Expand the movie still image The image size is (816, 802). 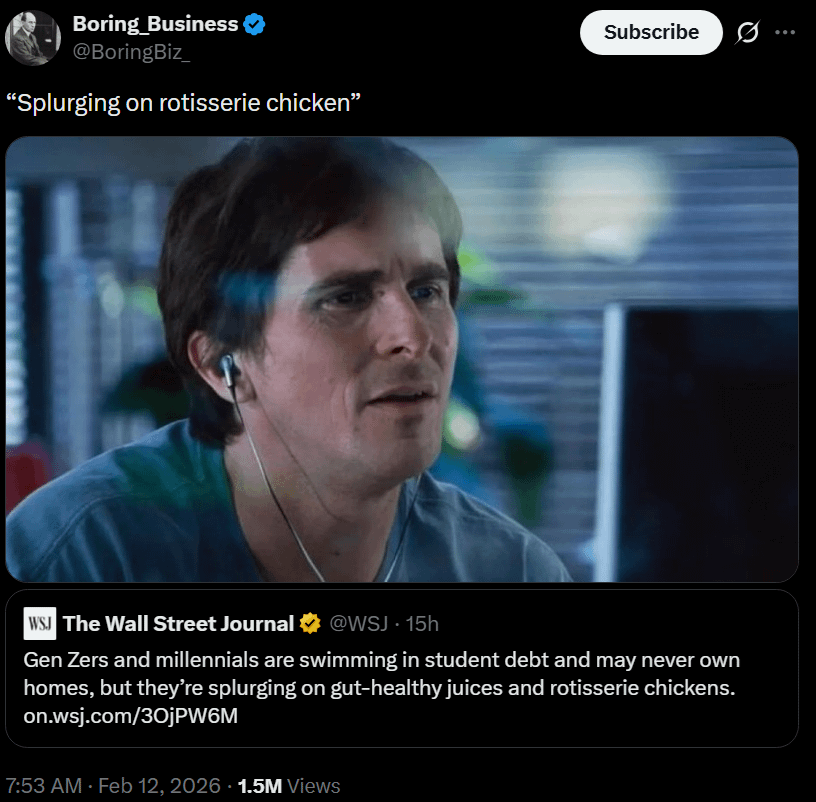(402, 359)
